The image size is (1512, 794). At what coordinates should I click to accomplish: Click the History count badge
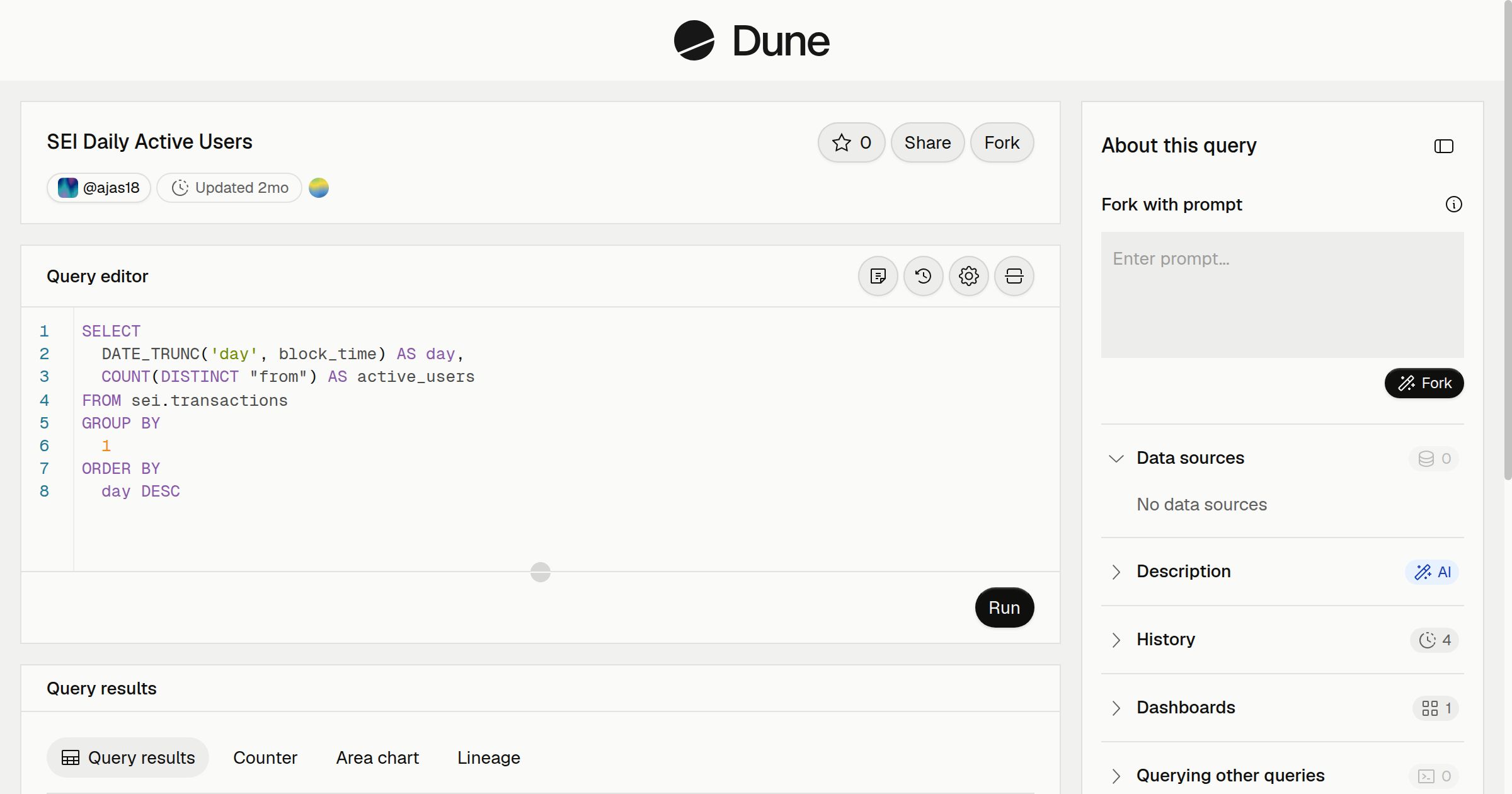coord(1435,640)
